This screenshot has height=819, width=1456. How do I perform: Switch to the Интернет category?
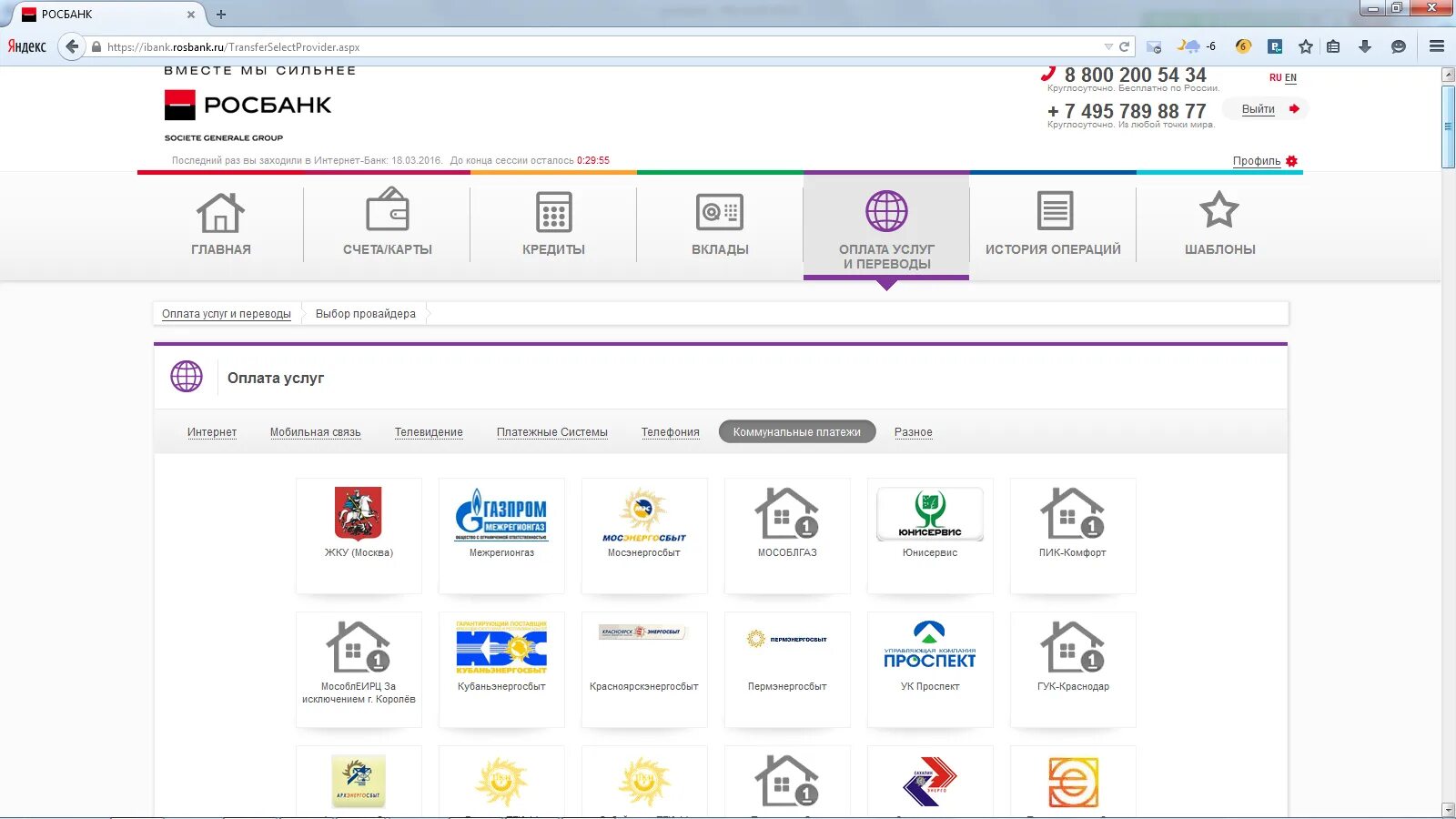212,432
